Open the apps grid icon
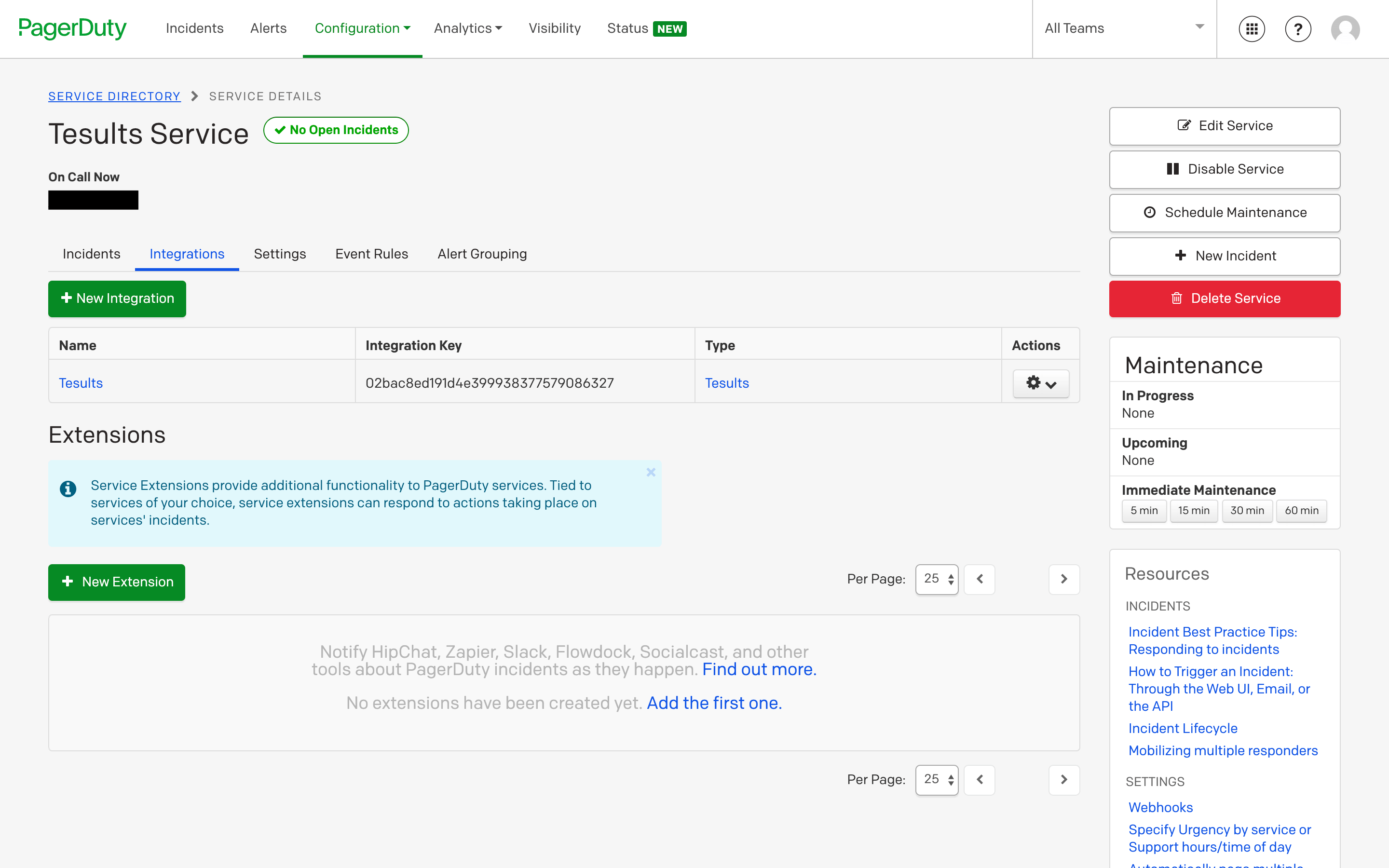 (1251, 29)
